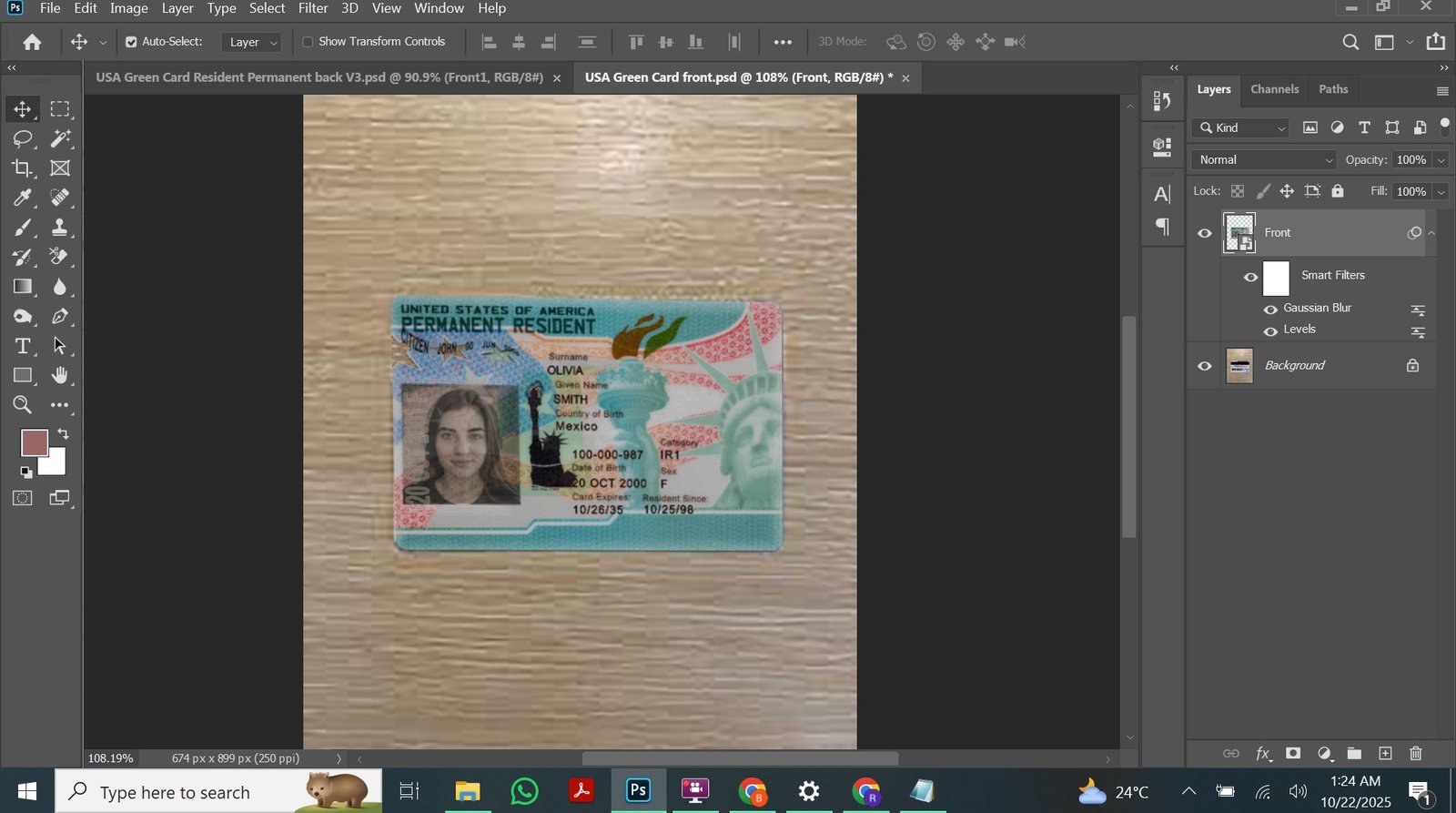Open the Opacity value dropdown arrow
This screenshot has height=813, width=1456.
click(1441, 160)
